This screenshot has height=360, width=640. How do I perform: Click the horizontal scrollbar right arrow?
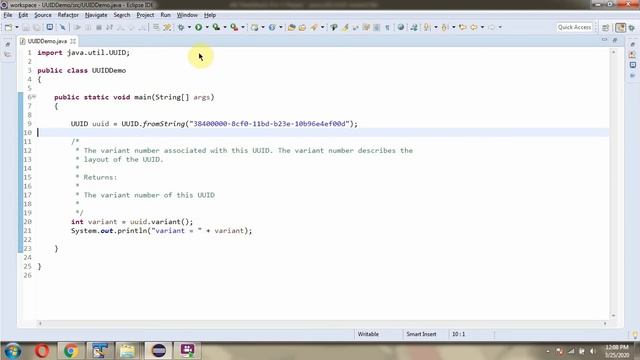click(x=605, y=323)
